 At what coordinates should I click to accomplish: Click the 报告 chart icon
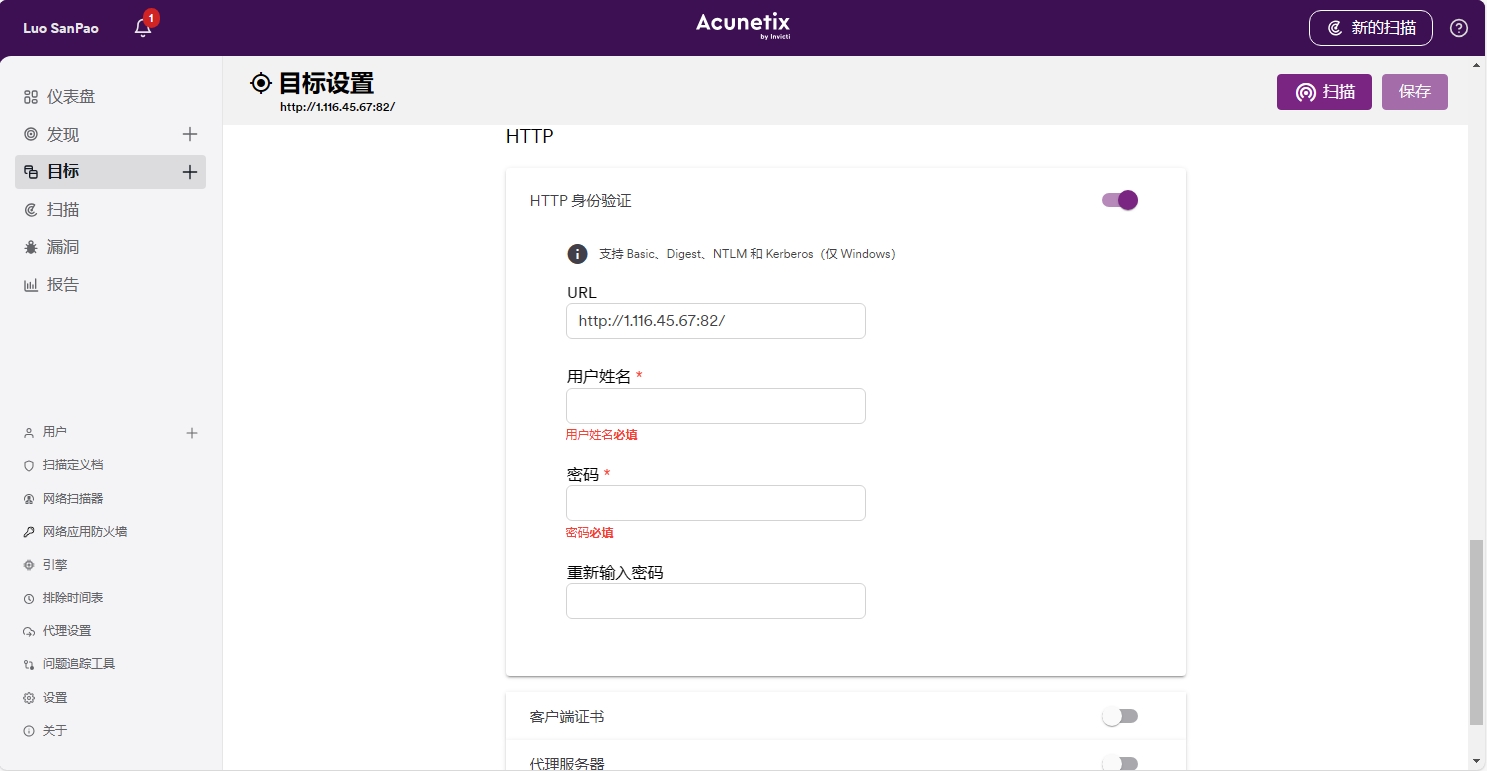pyautogui.click(x=31, y=285)
